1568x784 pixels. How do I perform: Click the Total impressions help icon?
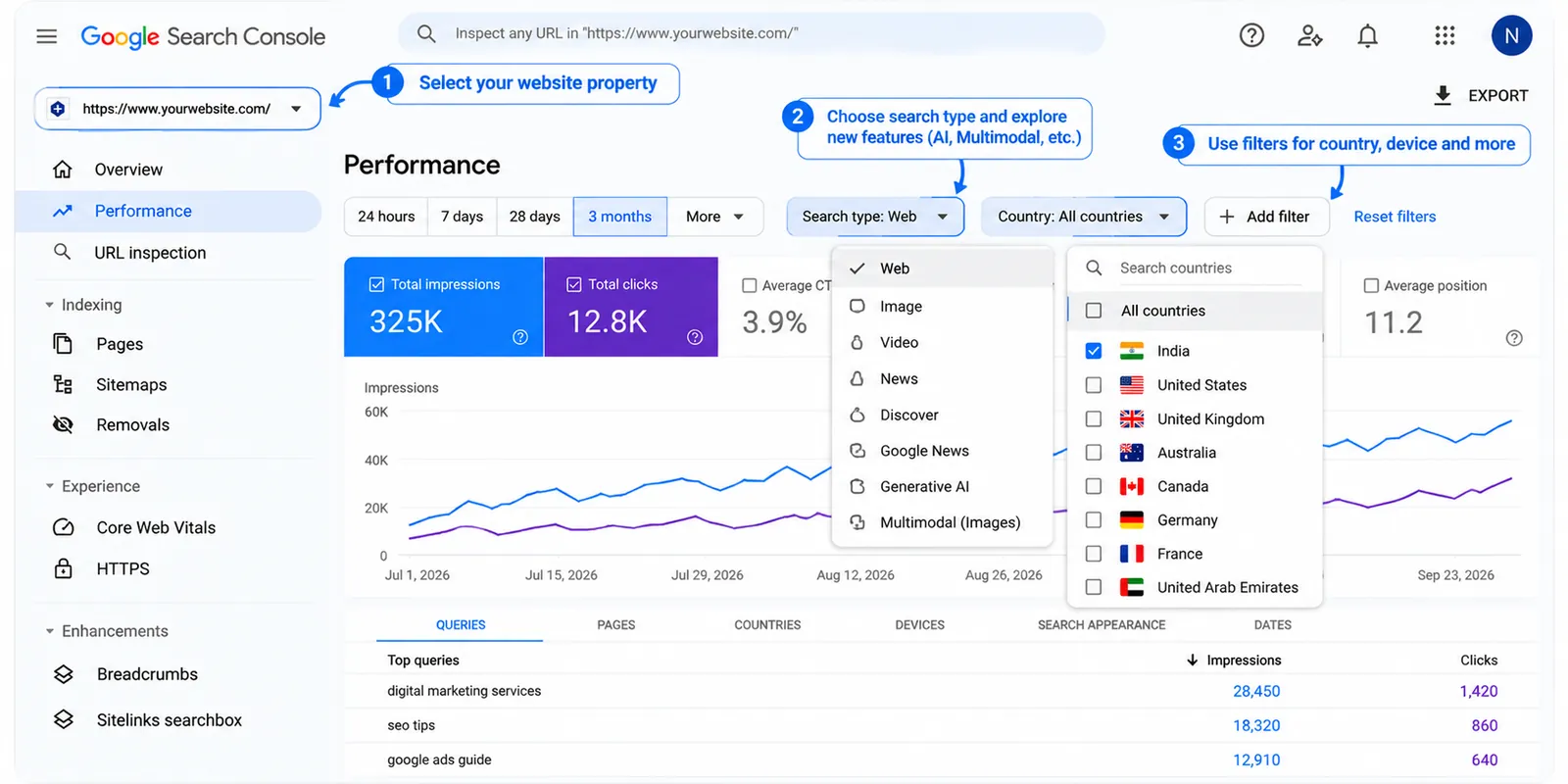520,337
